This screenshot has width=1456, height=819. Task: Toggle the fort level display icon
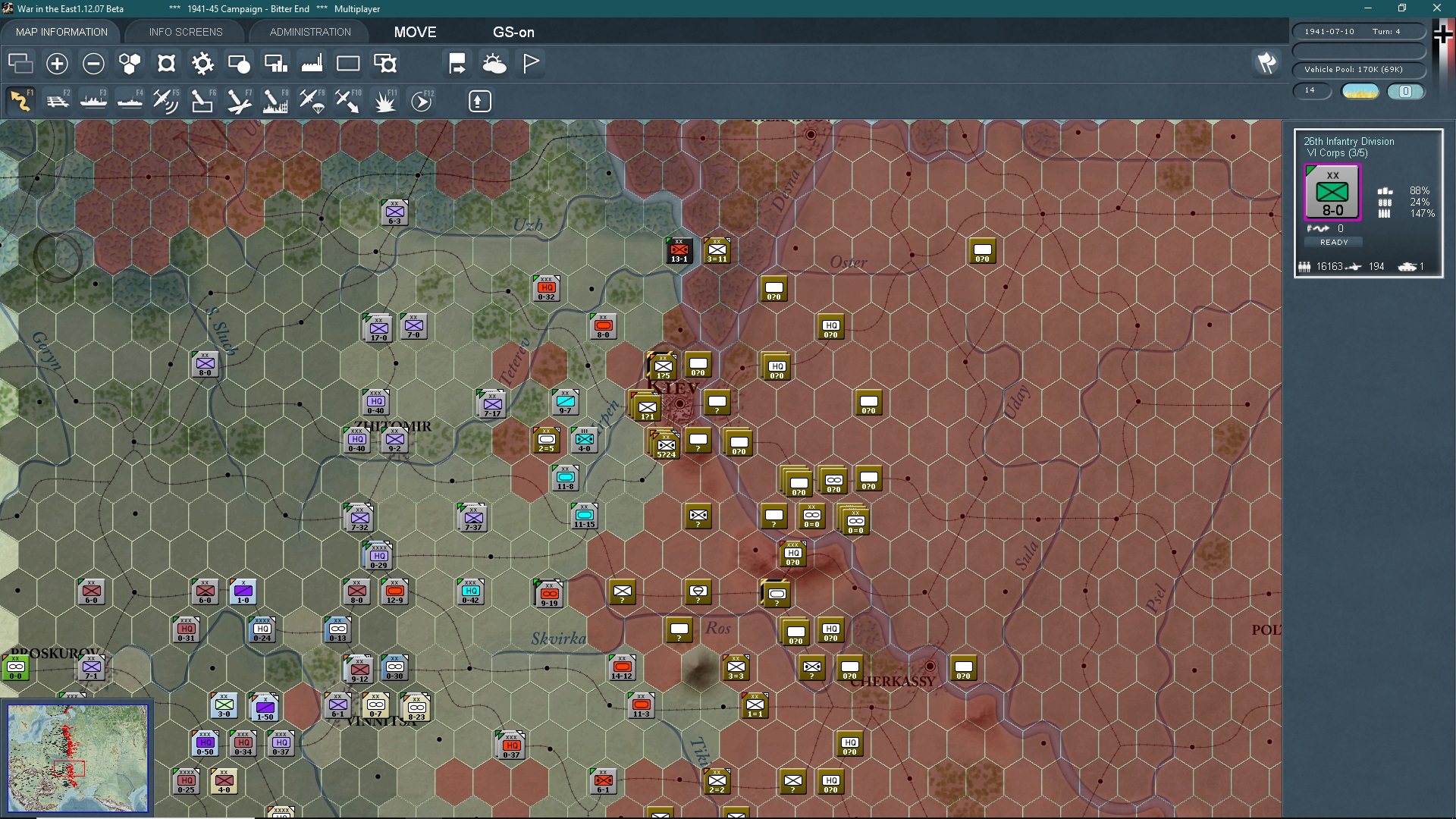[x=166, y=64]
